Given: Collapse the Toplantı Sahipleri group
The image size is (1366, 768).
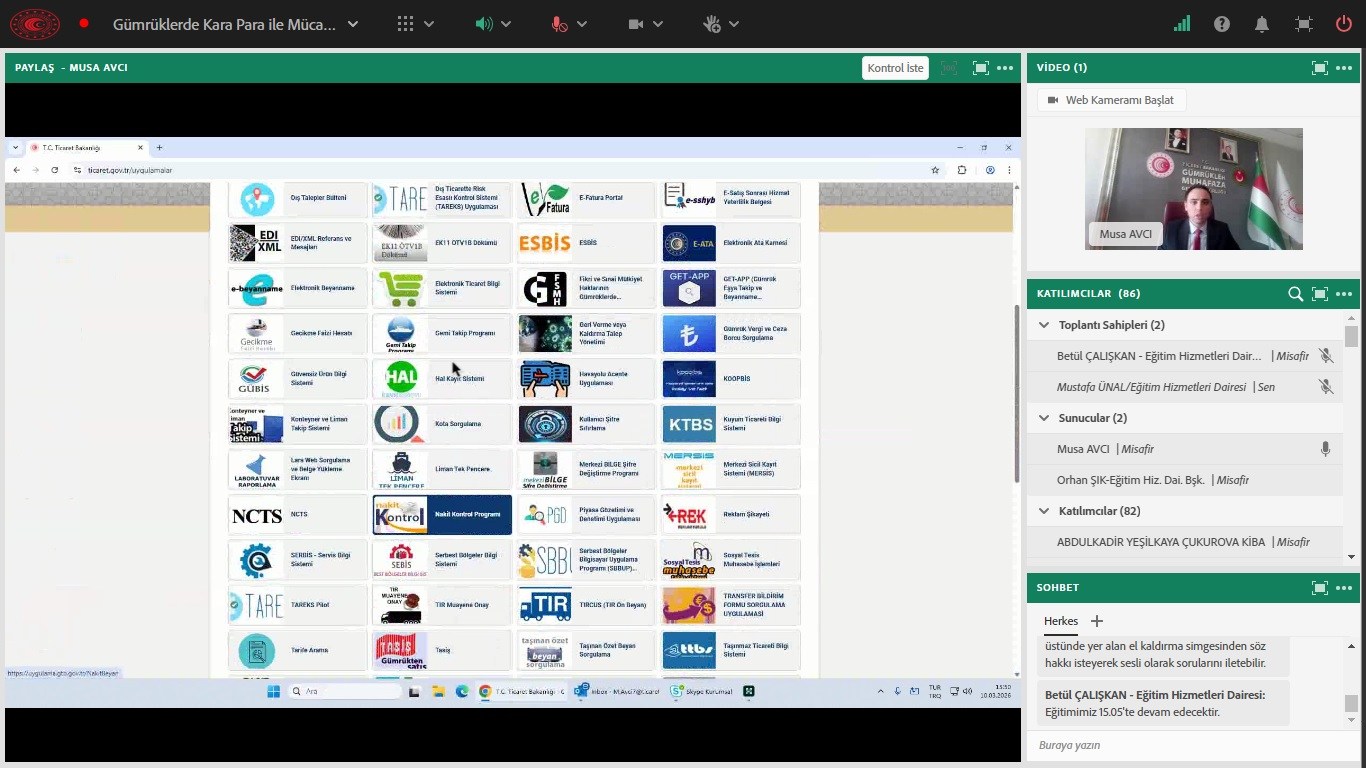Looking at the screenshot, I should (x=1044, y=325).
